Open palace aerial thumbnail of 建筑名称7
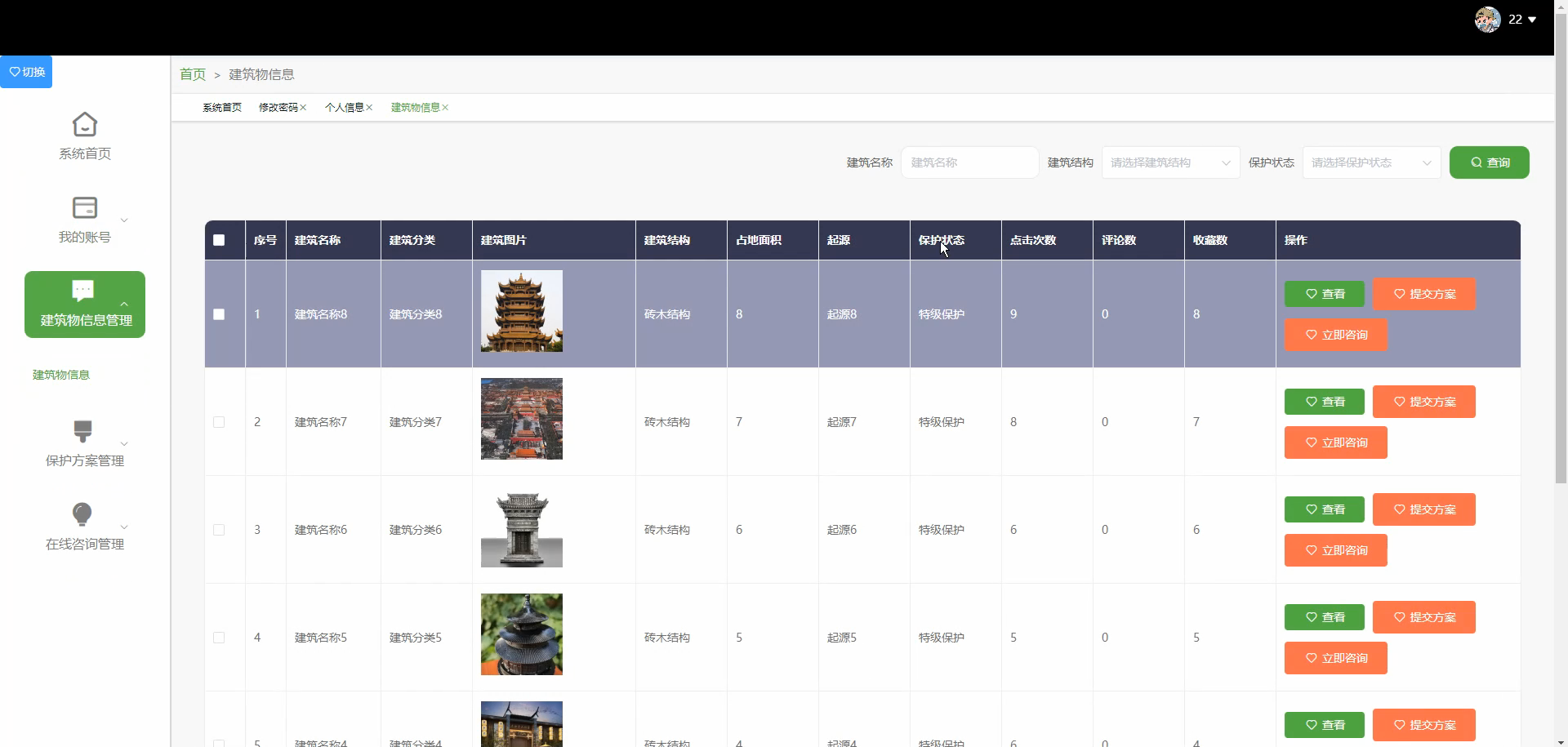Viewport: 1568px width, 747px height. point(522,419)
